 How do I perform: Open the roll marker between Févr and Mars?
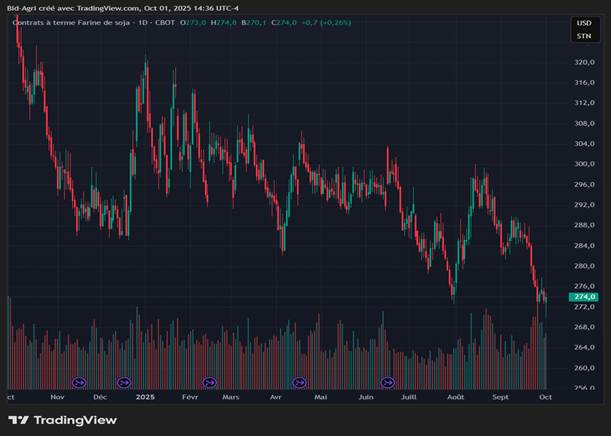pos(209,382)
